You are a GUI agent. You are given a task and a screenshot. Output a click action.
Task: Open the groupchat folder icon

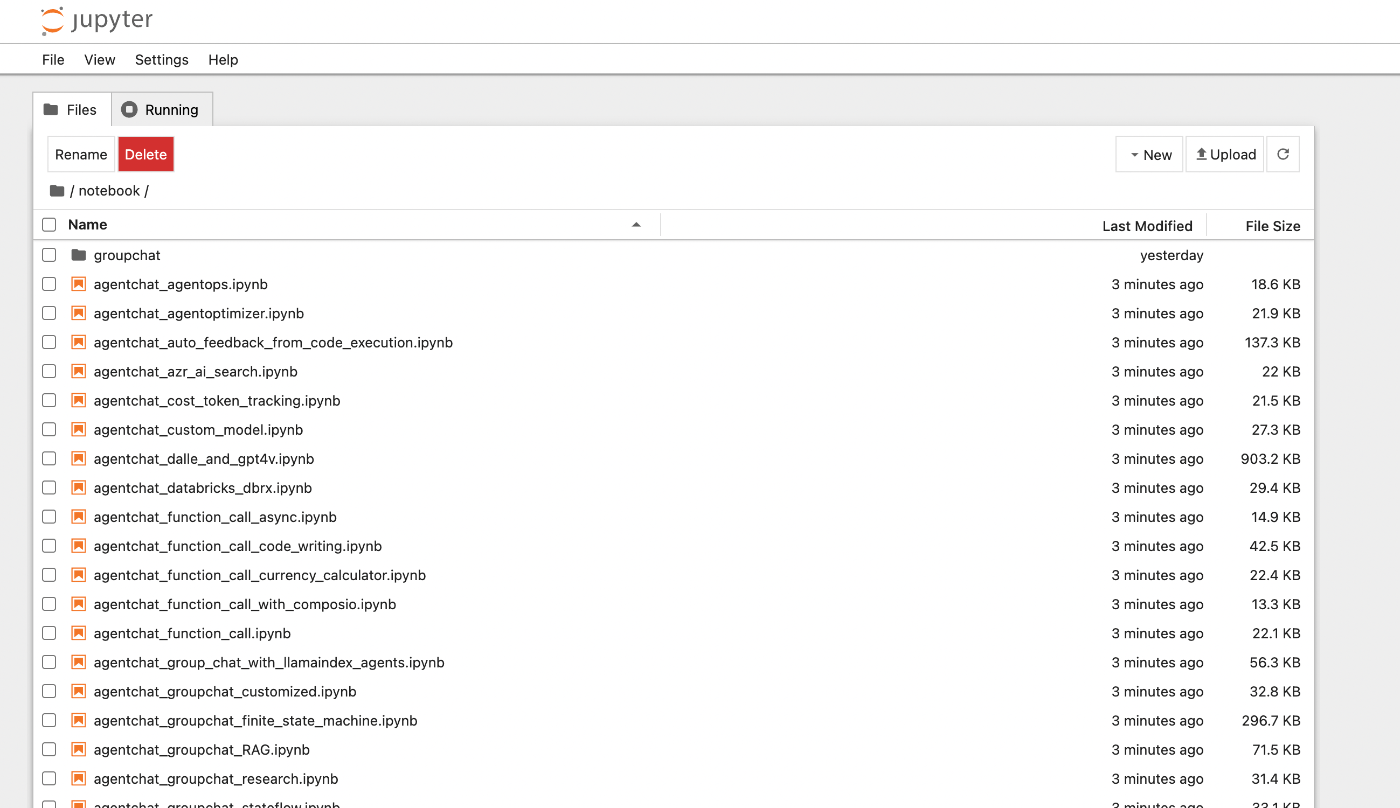pyautogui.click(x=78, y=254)
